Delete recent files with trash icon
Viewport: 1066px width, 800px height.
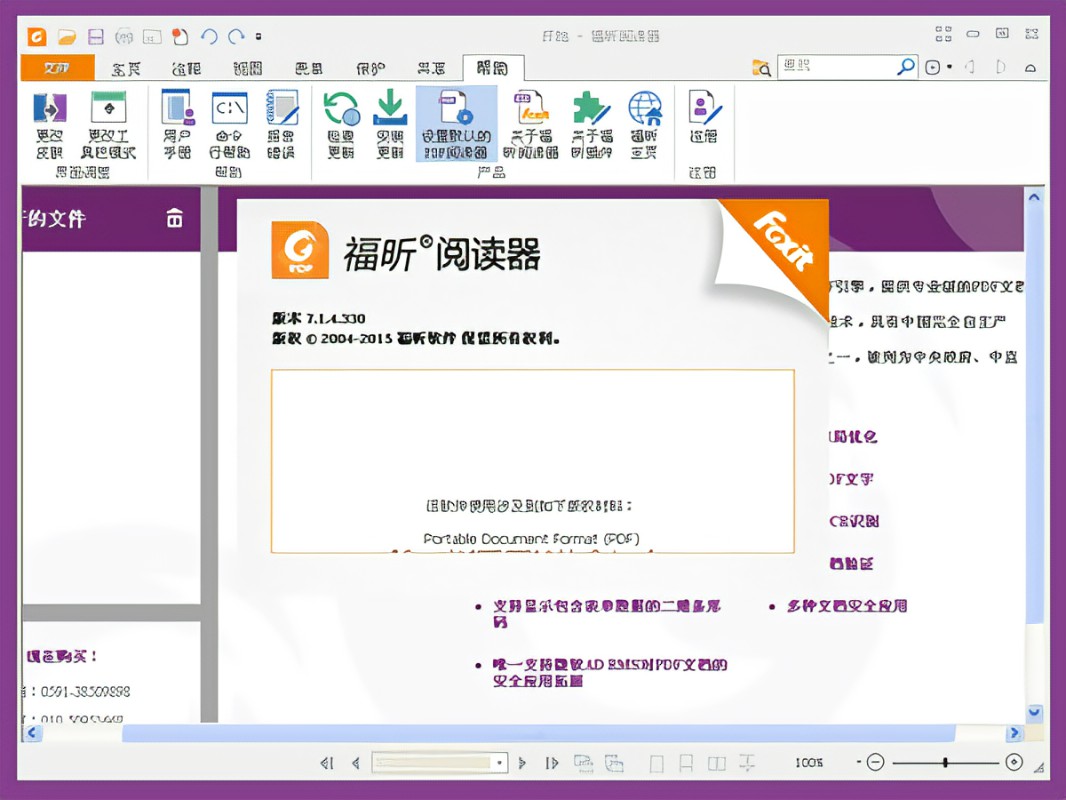(175, 218)
